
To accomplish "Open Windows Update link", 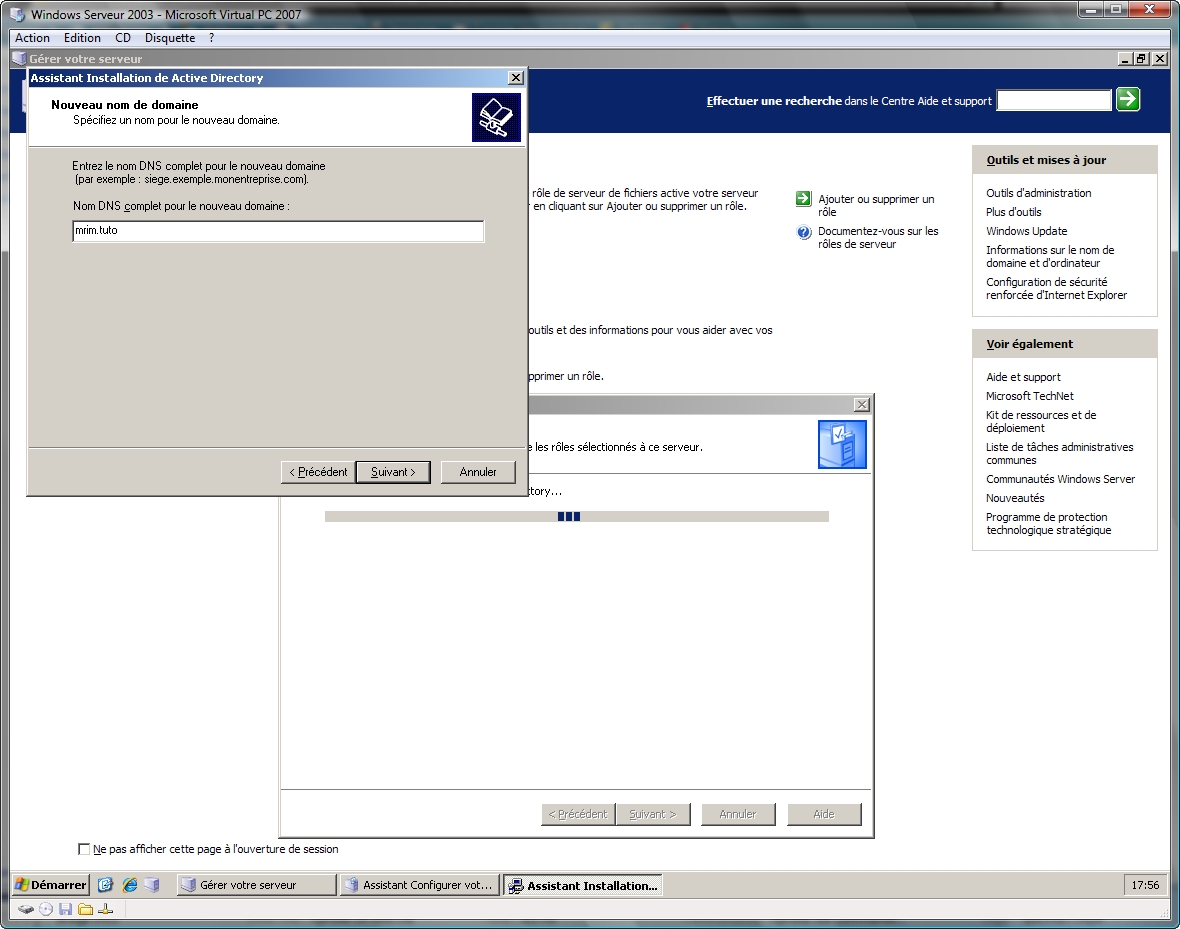I will (1026, 231).
